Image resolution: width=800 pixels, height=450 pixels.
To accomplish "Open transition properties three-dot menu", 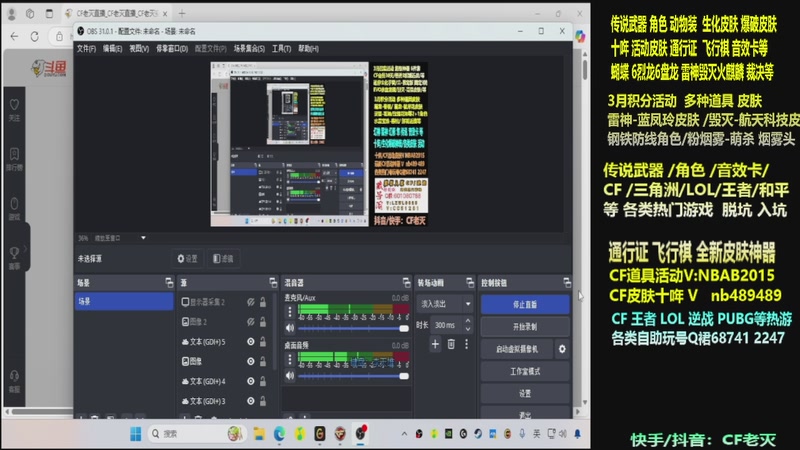I will tap(466, 344).
